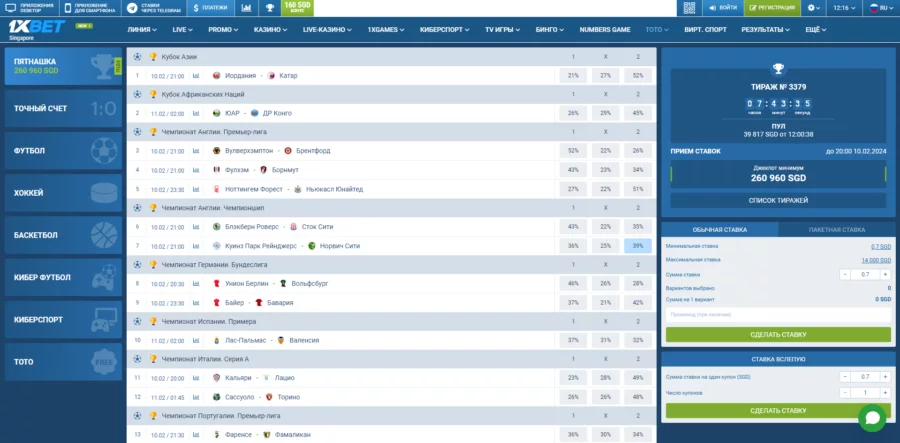900x443 pixels.
Task: Click the minimum stake 0.7 SGD link
Action: (x=880, y=247)
